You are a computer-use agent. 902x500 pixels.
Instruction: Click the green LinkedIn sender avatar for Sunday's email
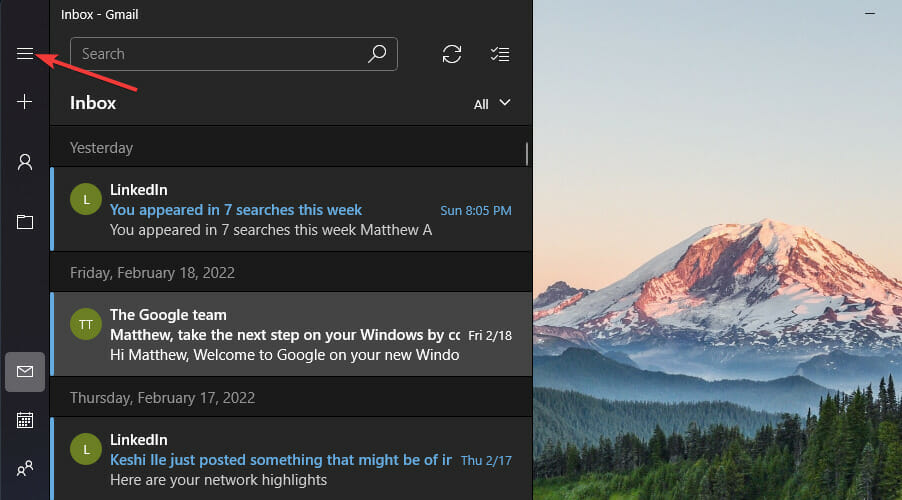tap(86, 200)
